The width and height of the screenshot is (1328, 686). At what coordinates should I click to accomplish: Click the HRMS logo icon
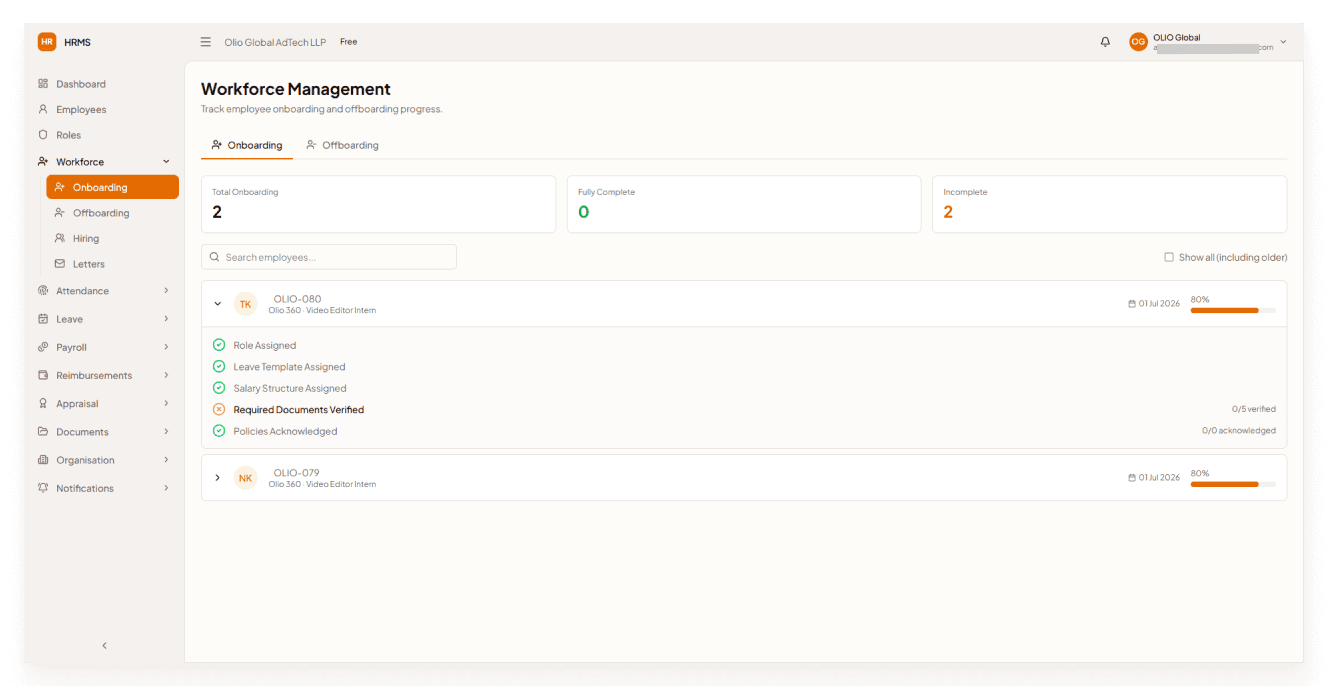(47, 42)
